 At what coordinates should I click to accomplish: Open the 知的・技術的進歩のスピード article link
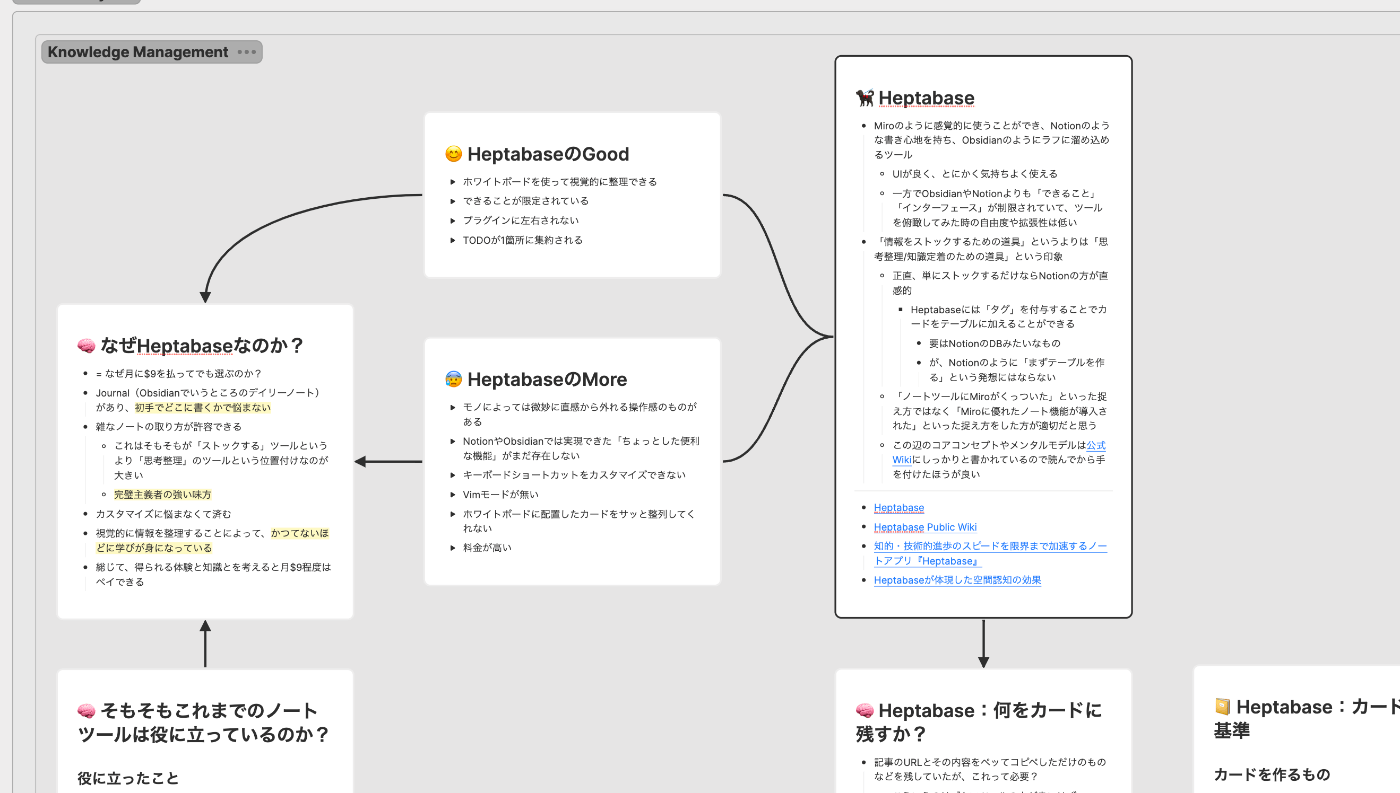(x=990, y=553)
